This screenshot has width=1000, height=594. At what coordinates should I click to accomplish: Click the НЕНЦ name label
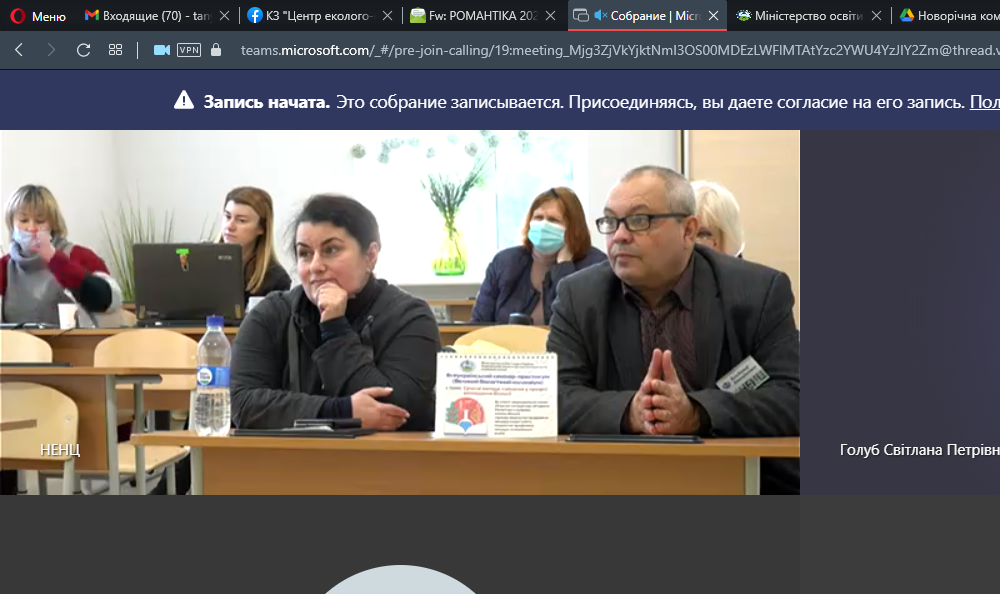60,450
